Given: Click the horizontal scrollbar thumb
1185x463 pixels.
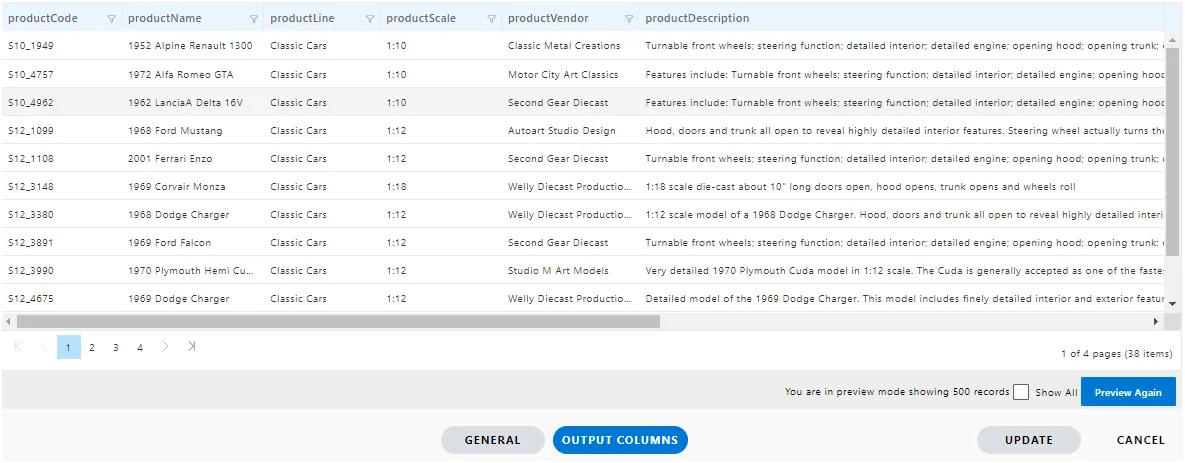Looking at the screenshot, I should 338,322.
